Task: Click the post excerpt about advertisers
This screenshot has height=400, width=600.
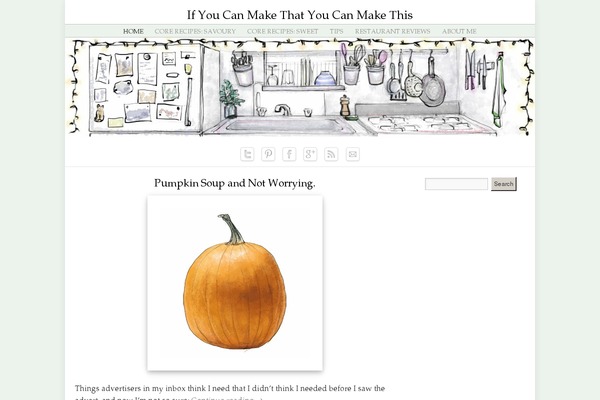Action: coord(230,392)
